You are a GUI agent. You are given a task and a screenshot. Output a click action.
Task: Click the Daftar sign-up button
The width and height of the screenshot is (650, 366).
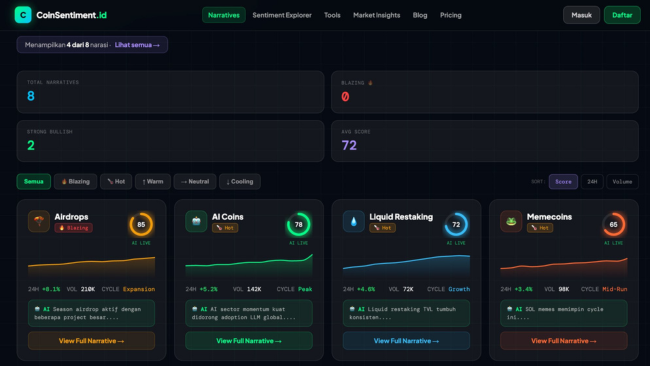pos(622,15)
